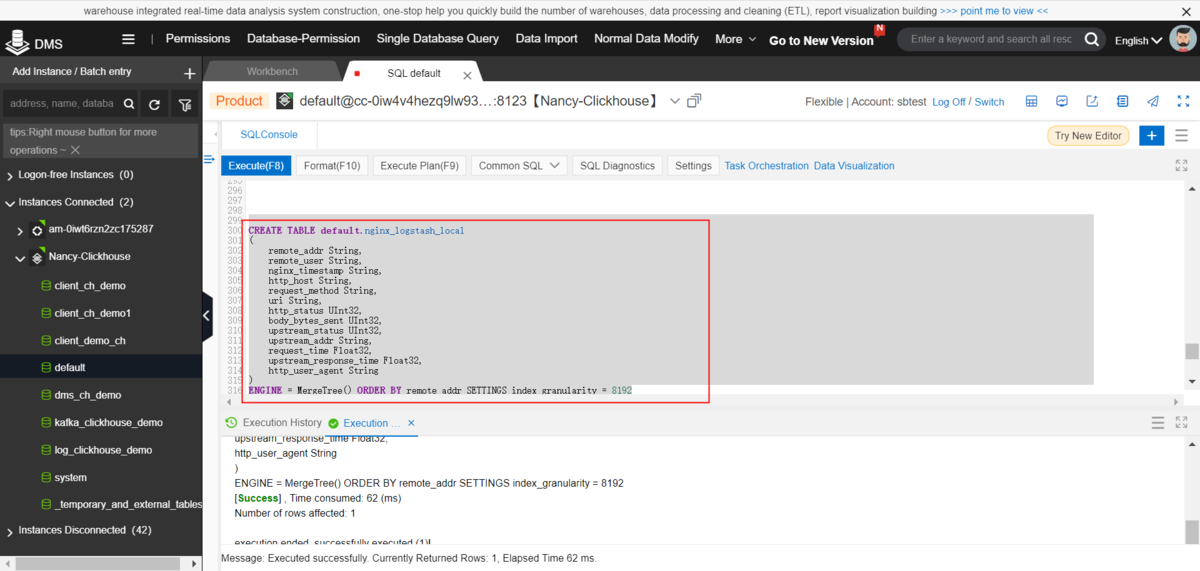Open the execution results list menu icon

coord(1158,423)
